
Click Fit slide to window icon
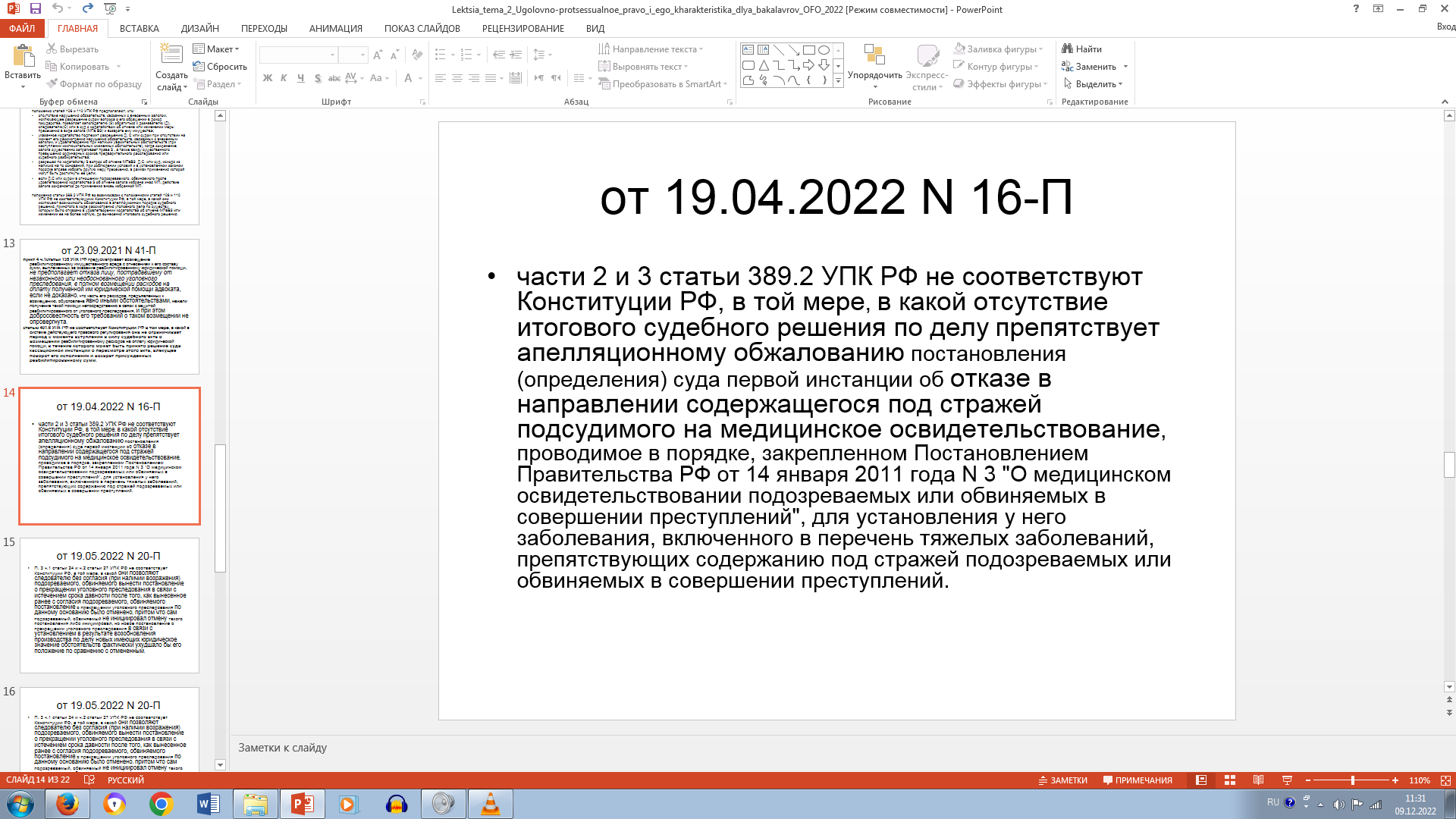click(x=1445, y=780)
